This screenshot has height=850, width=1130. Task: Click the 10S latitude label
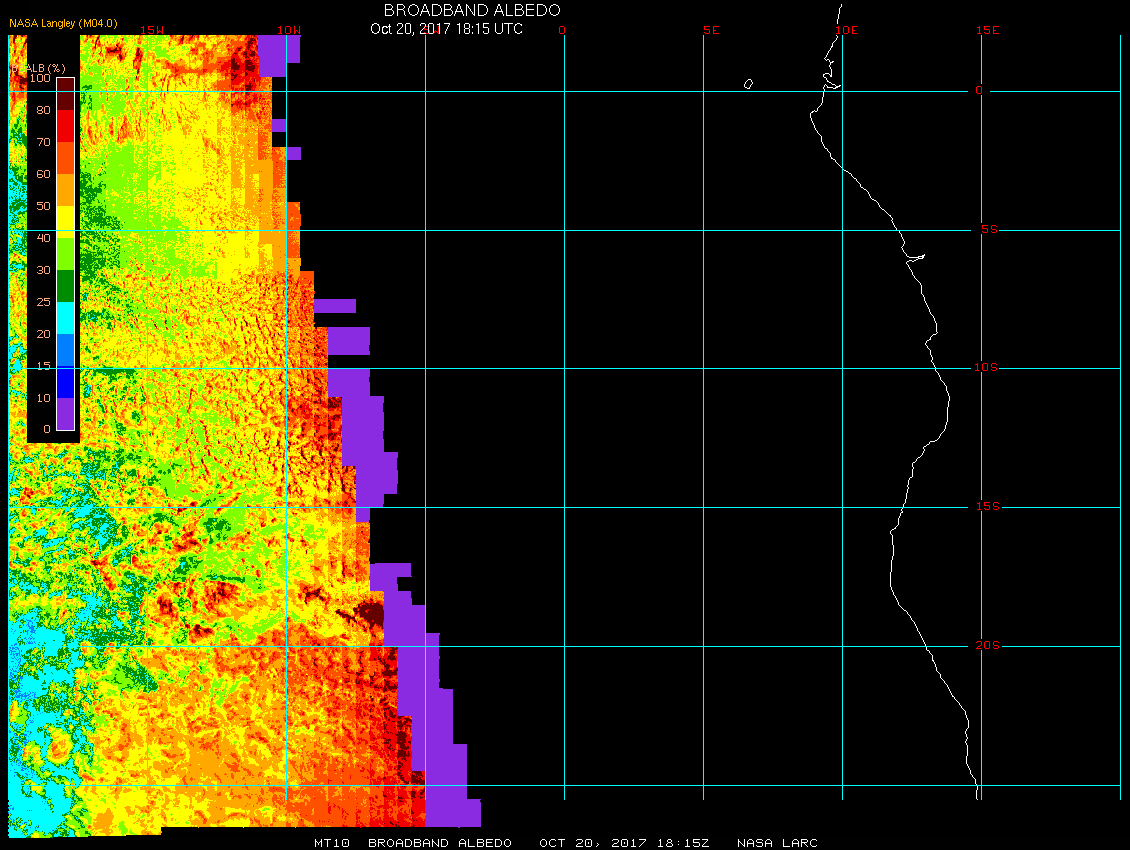point(985,368)
